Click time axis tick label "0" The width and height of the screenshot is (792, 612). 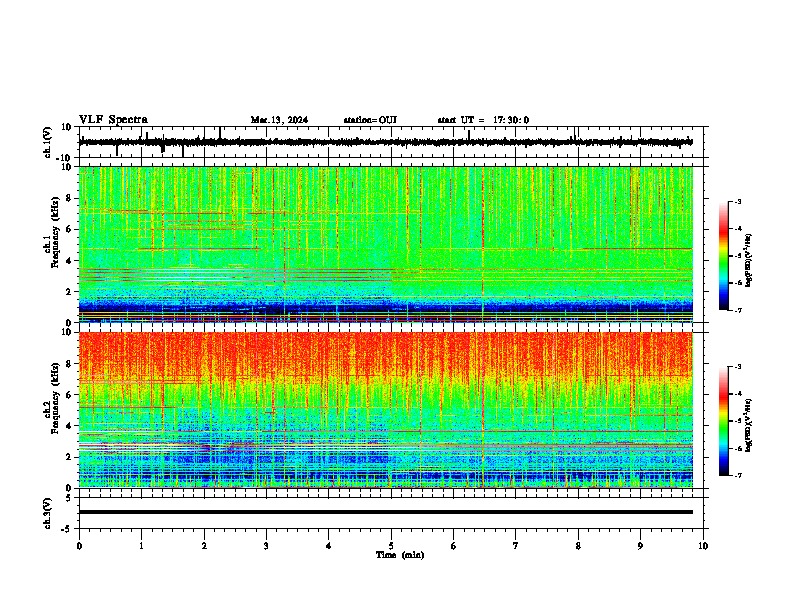79,546
